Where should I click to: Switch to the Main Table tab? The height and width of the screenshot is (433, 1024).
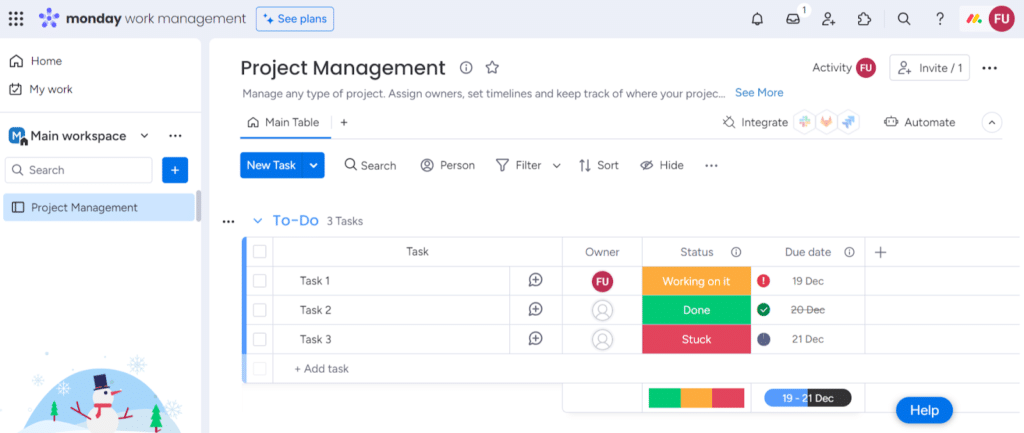point(284,122)
